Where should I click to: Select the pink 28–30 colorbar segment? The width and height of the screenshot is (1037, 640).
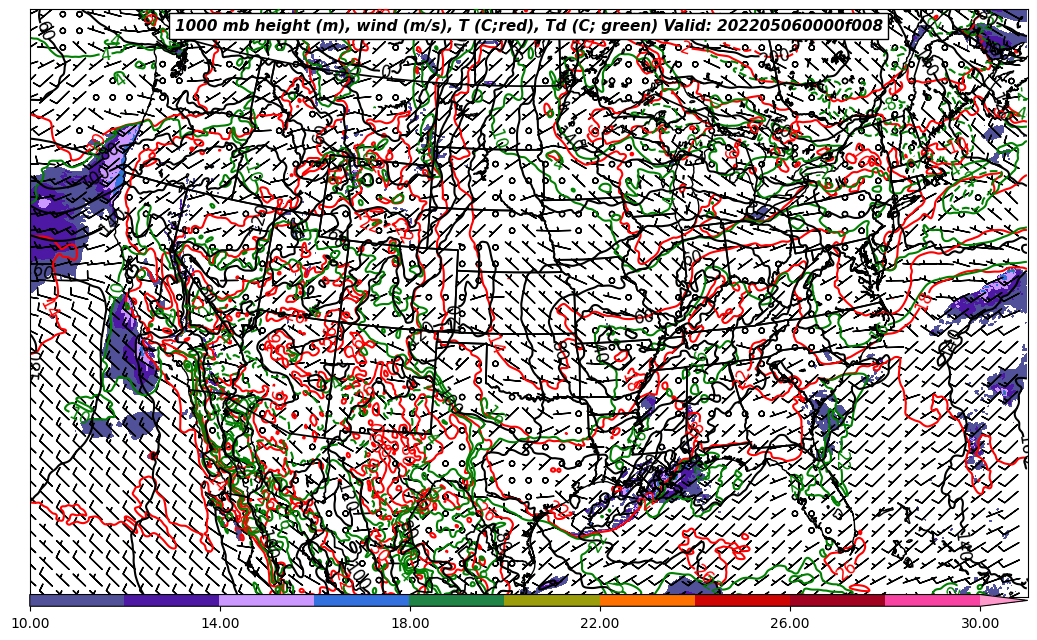pos(932,600)
